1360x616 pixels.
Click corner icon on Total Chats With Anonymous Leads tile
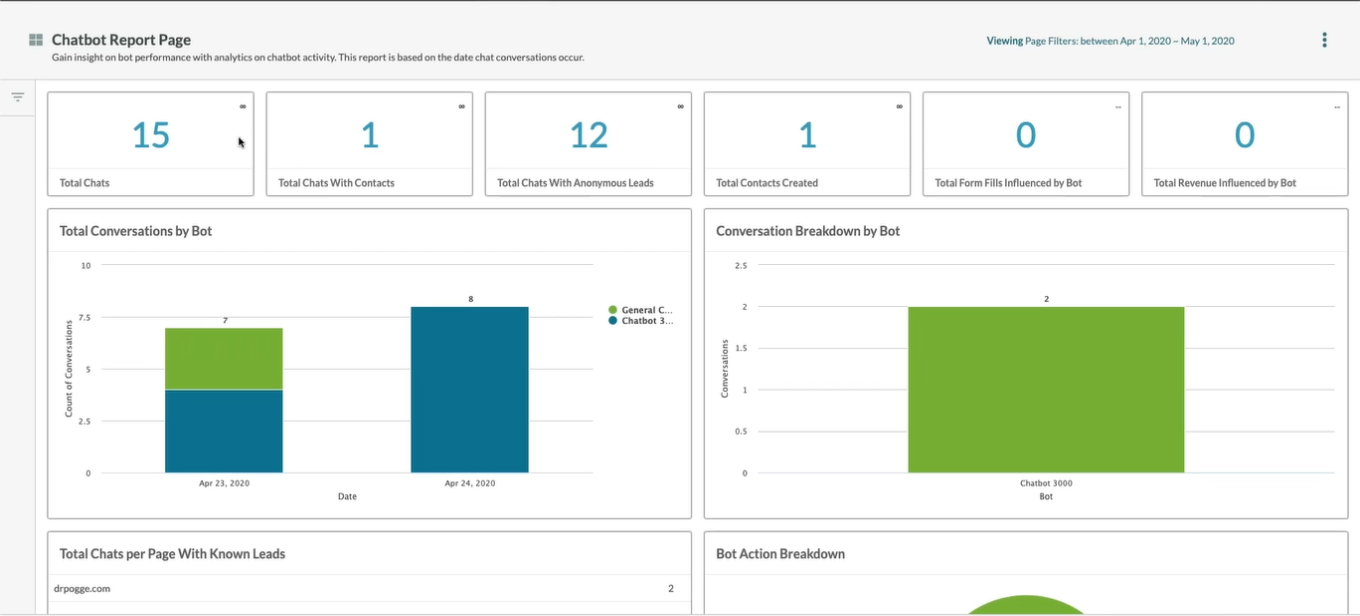point(681,106)
